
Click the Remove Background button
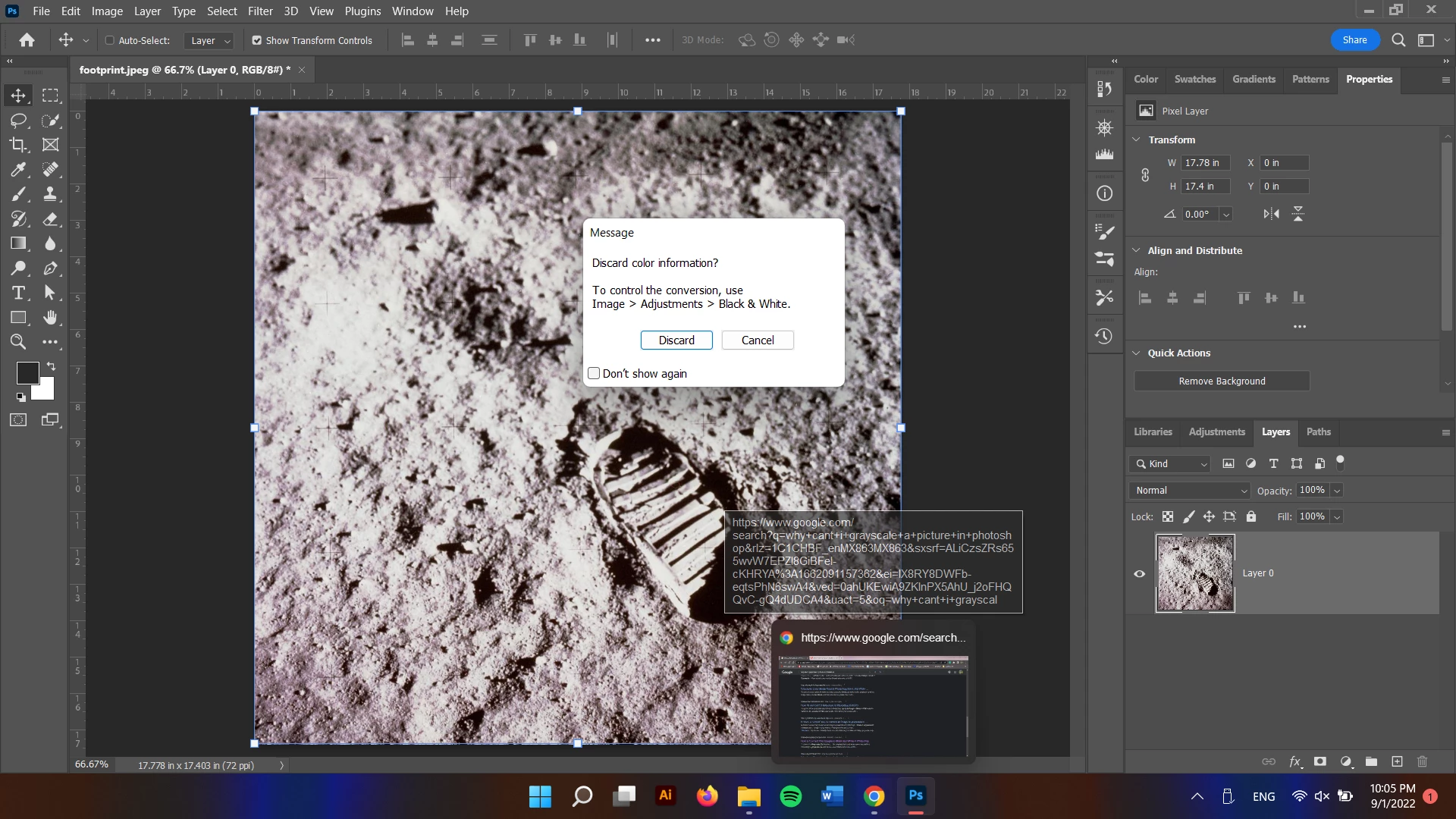pos(1221,381)
